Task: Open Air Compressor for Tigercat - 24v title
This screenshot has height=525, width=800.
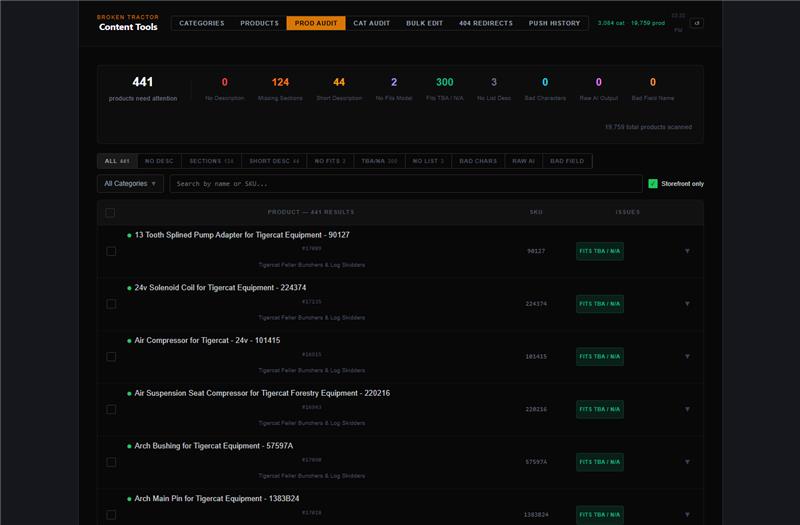Action: pos(207,340)
